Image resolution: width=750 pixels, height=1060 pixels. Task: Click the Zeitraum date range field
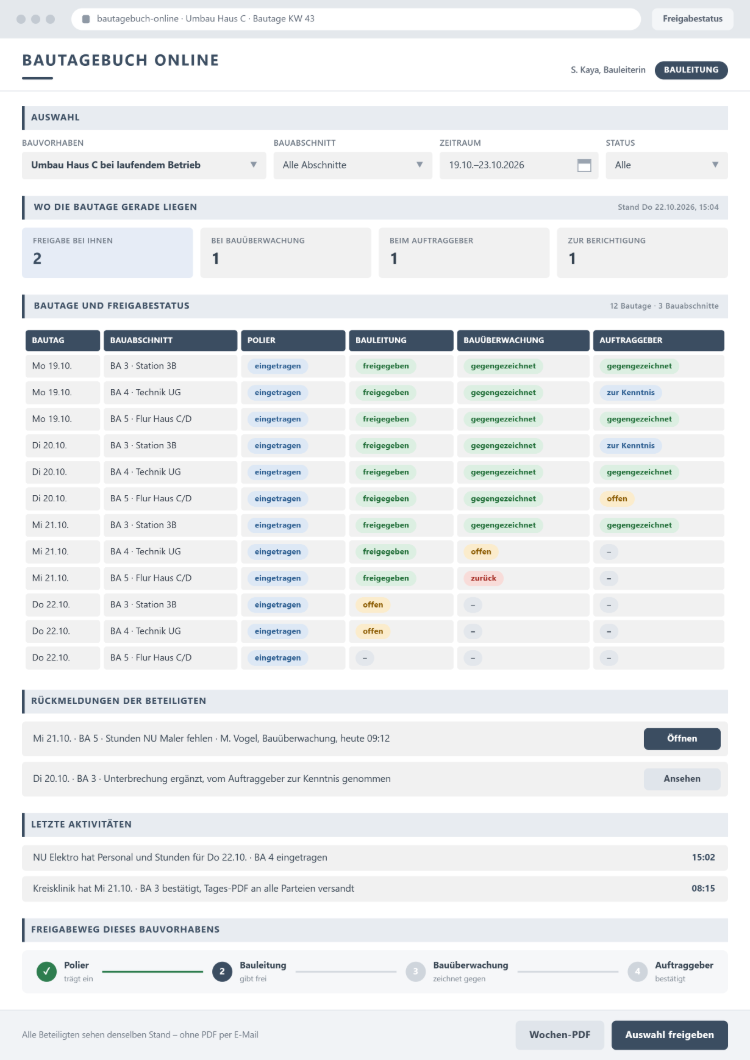(x=519, y=165)
